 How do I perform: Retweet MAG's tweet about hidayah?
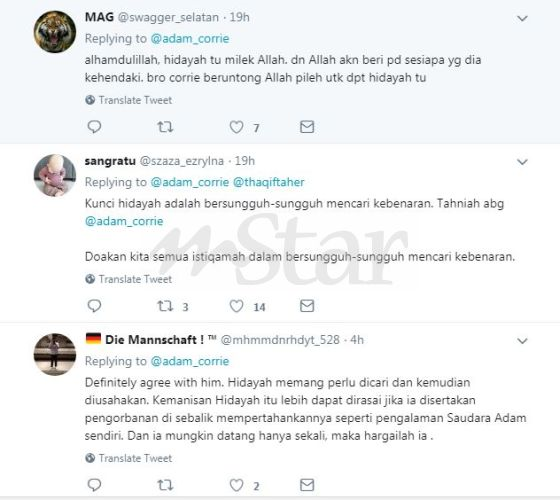coord(165,127)
